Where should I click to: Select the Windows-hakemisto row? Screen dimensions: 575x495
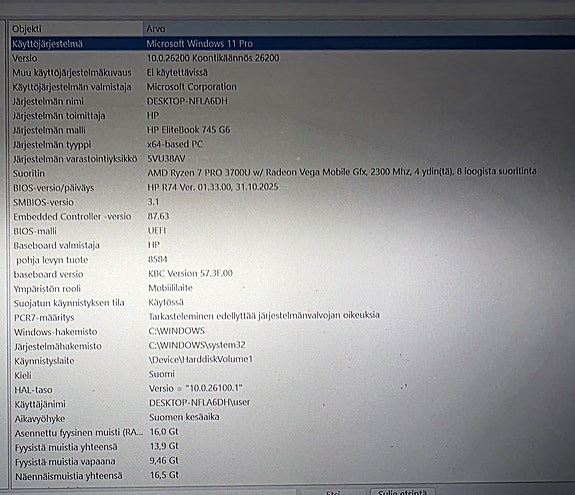coord(293,331)
